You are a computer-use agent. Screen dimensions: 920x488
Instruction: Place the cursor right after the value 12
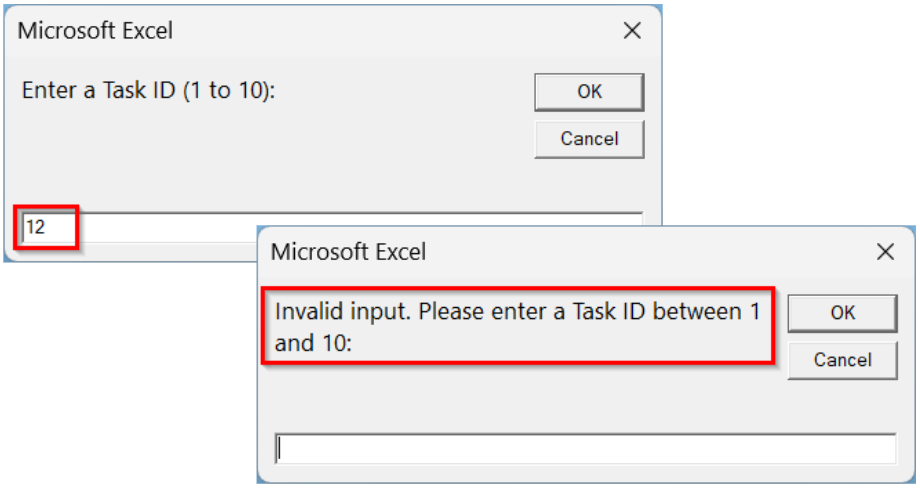point(47,227)
